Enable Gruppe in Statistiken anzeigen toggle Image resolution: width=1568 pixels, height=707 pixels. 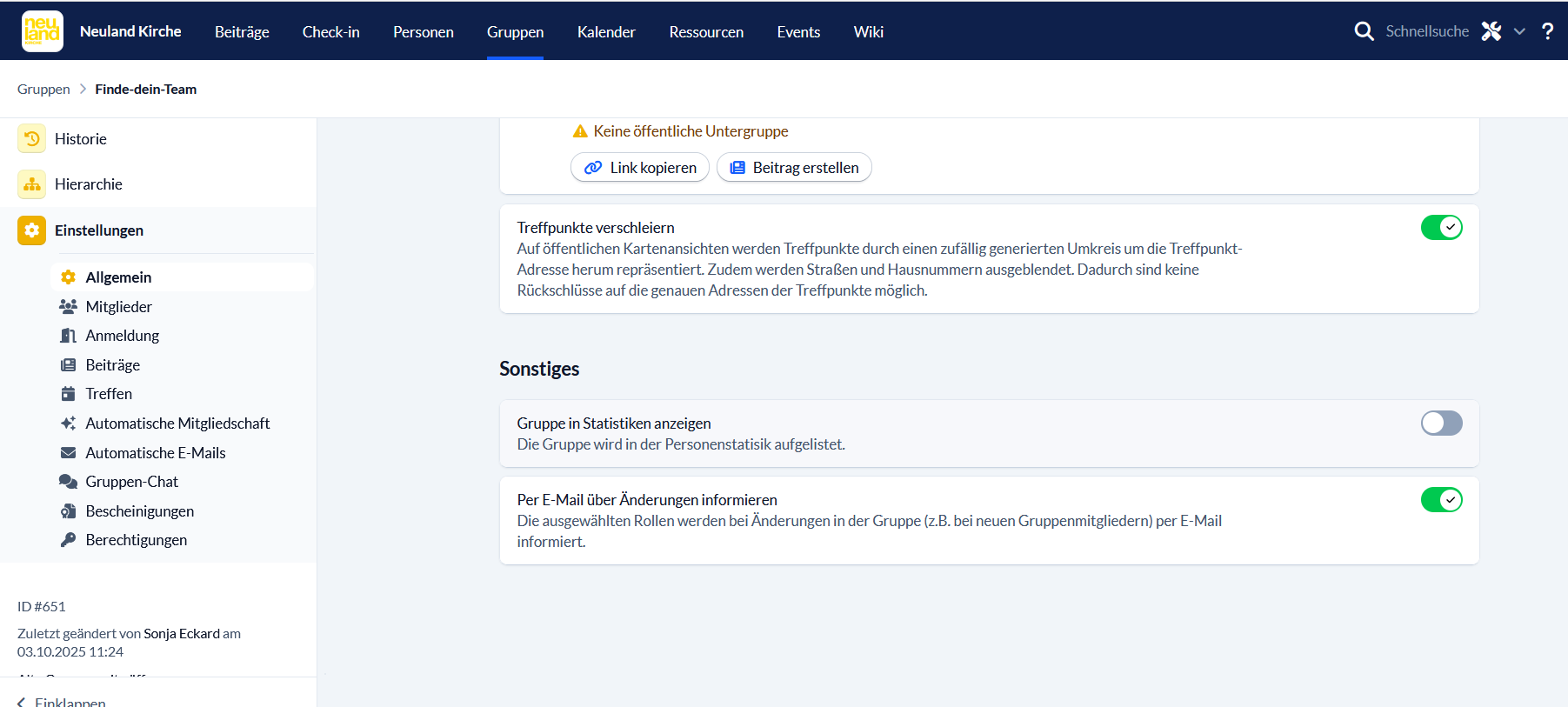[x=1441, y=424]
